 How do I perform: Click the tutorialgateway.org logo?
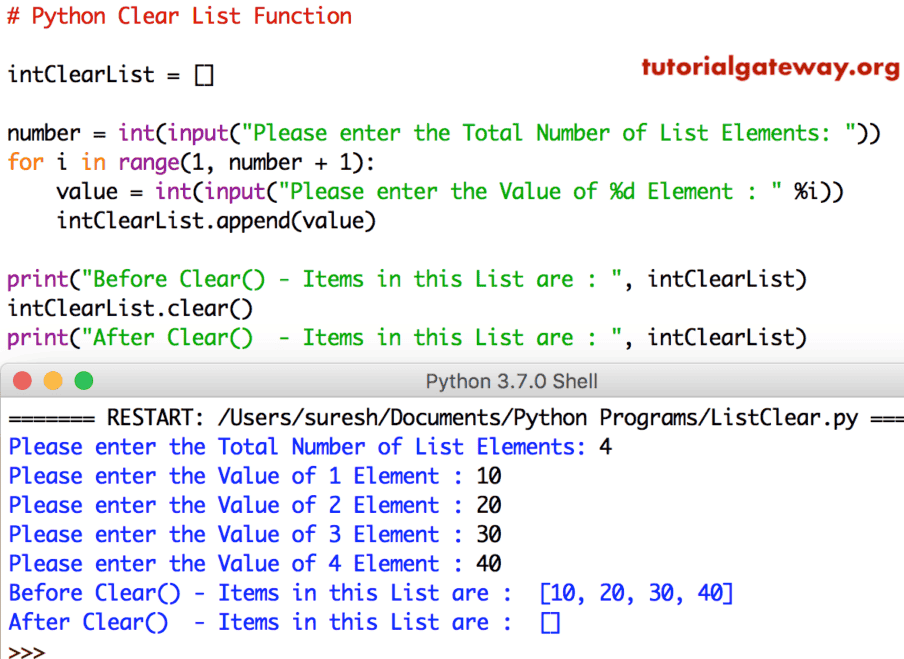click(770, 70)
